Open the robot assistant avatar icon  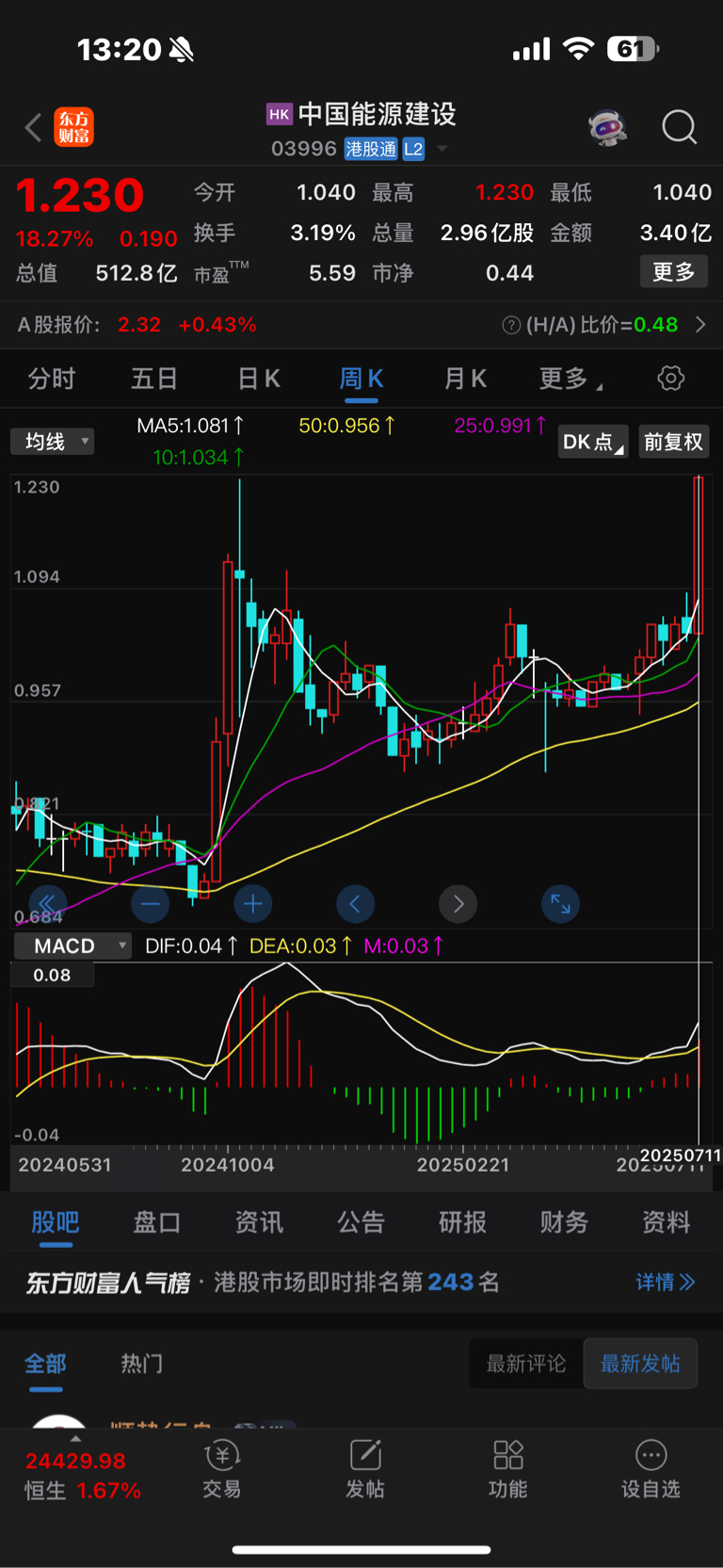[x=608, y=127]
